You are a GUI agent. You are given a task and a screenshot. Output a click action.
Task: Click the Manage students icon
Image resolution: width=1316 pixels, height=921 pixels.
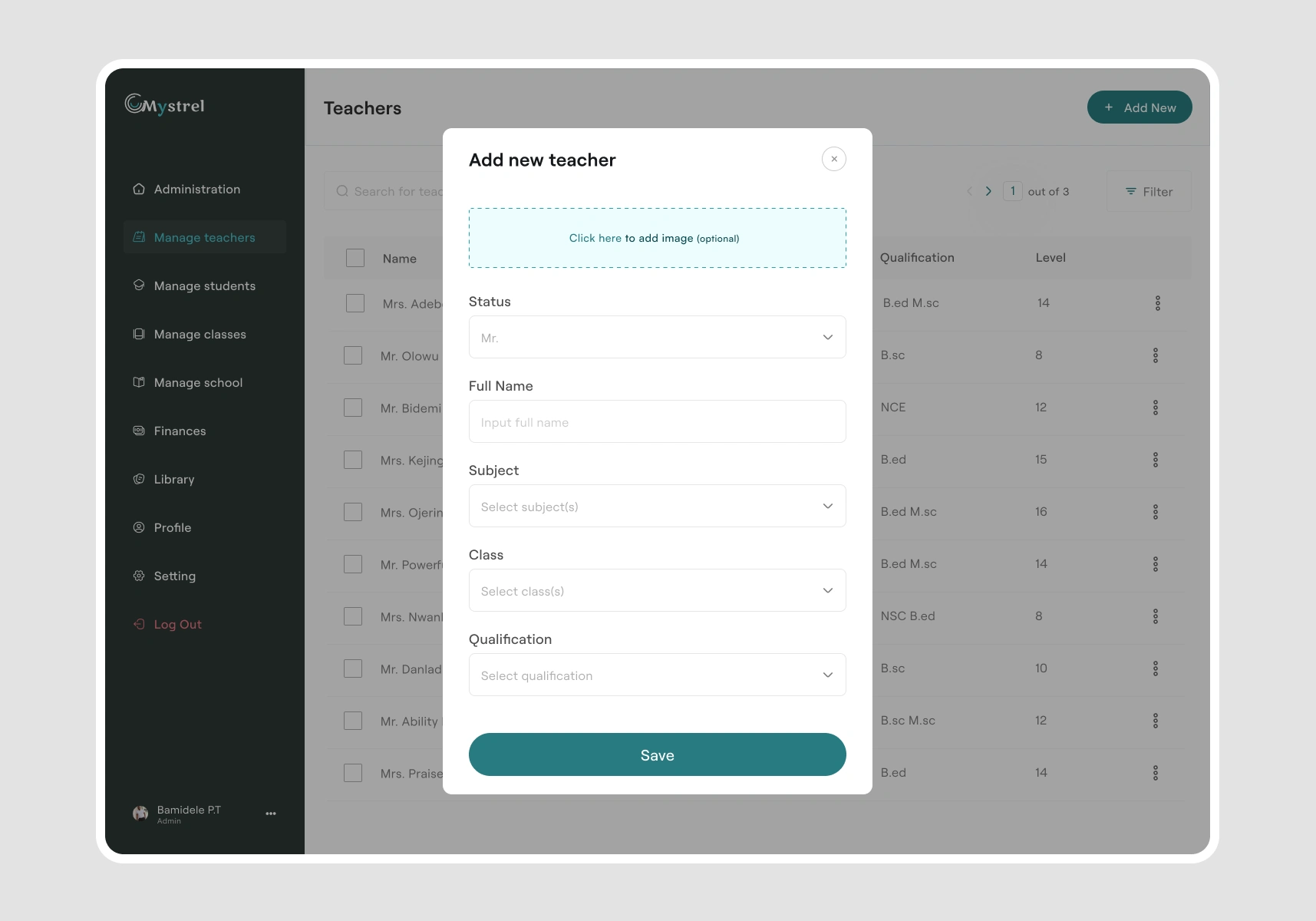point(139,286)
